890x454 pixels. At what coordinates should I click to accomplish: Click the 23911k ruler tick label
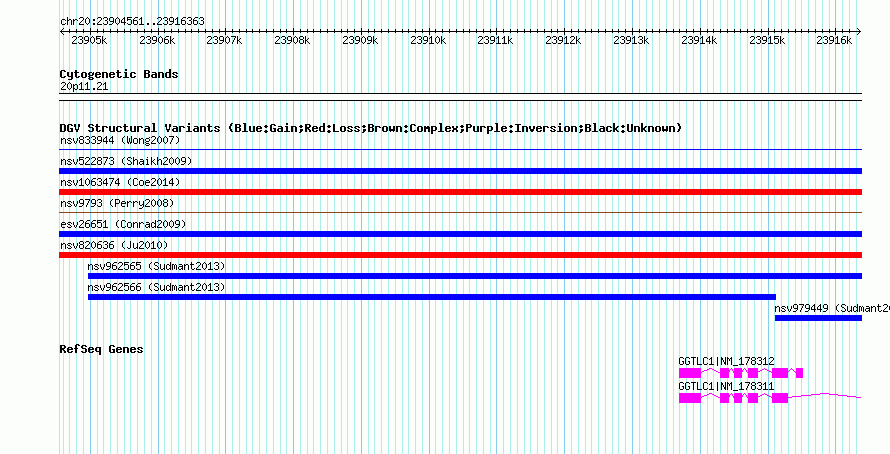pyautogui.click(x=496, y=40)
